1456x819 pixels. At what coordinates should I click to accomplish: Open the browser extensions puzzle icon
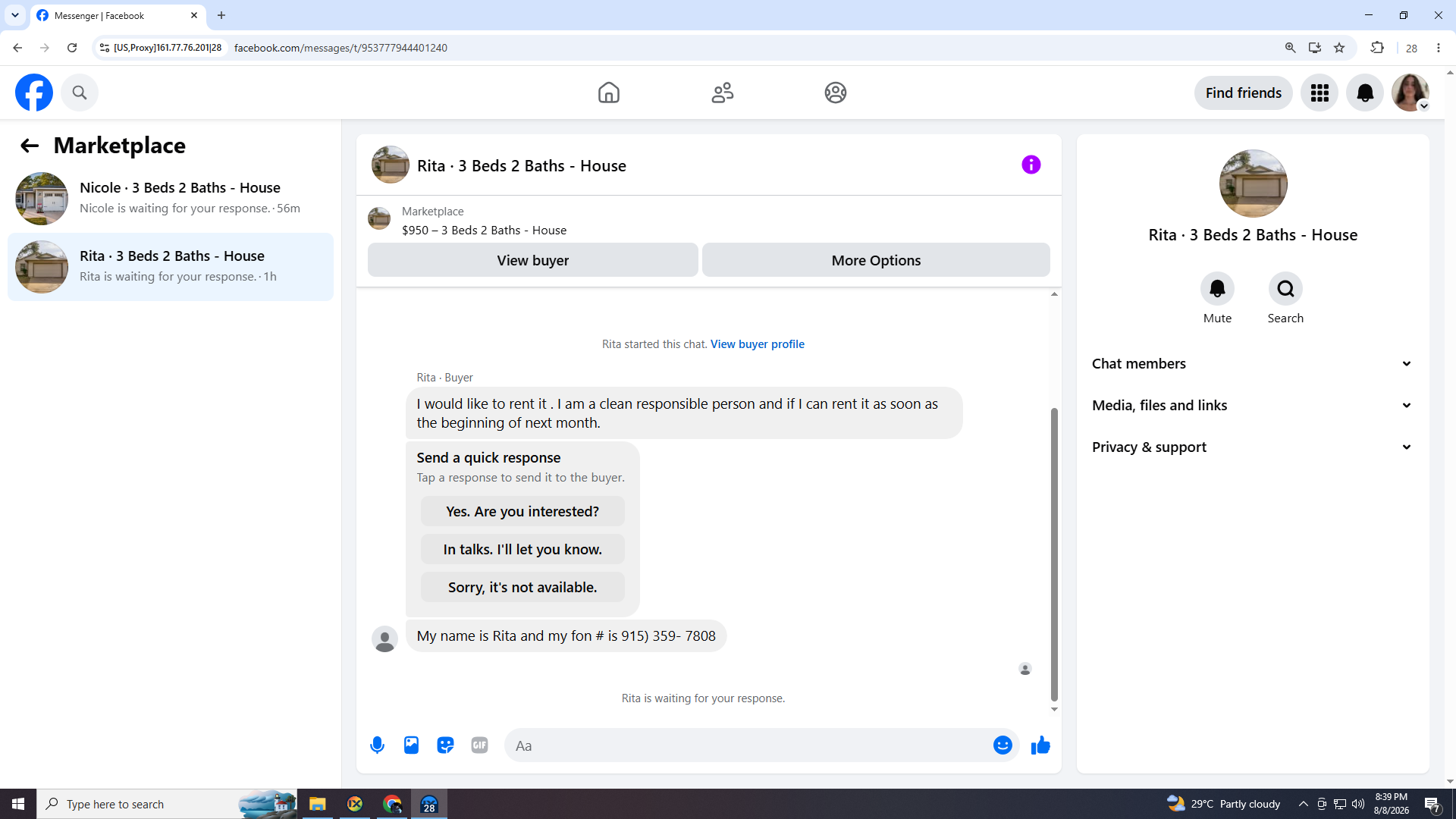point(1377,48)
